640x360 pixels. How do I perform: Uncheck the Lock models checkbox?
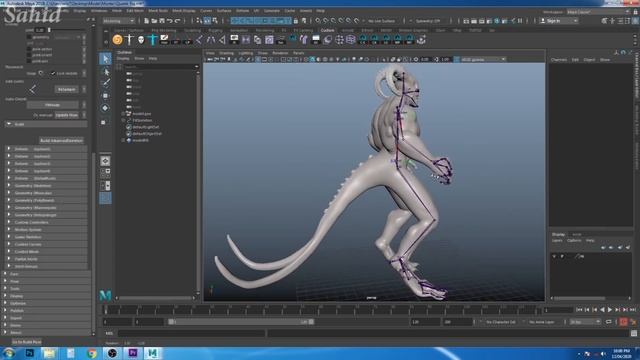[53, 73]
